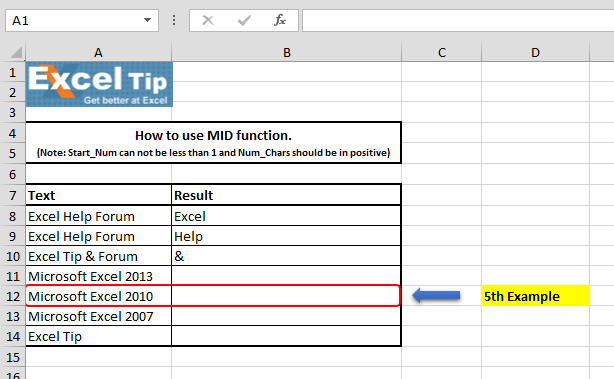
Task: Select cell A14 'Excel Tip'
Action: coord(99,336)
